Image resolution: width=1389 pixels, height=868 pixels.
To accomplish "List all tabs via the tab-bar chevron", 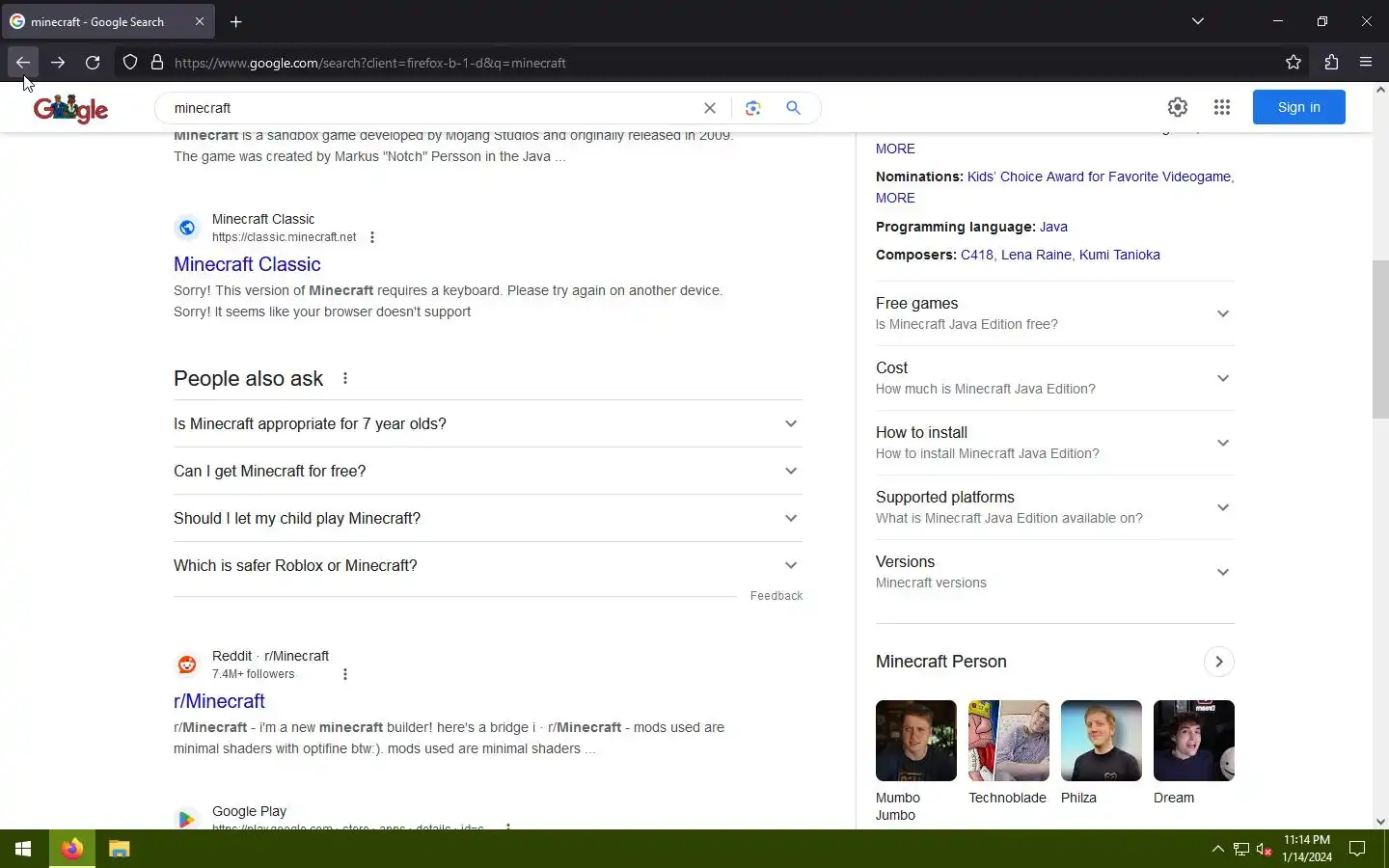I will point(1198,21).
